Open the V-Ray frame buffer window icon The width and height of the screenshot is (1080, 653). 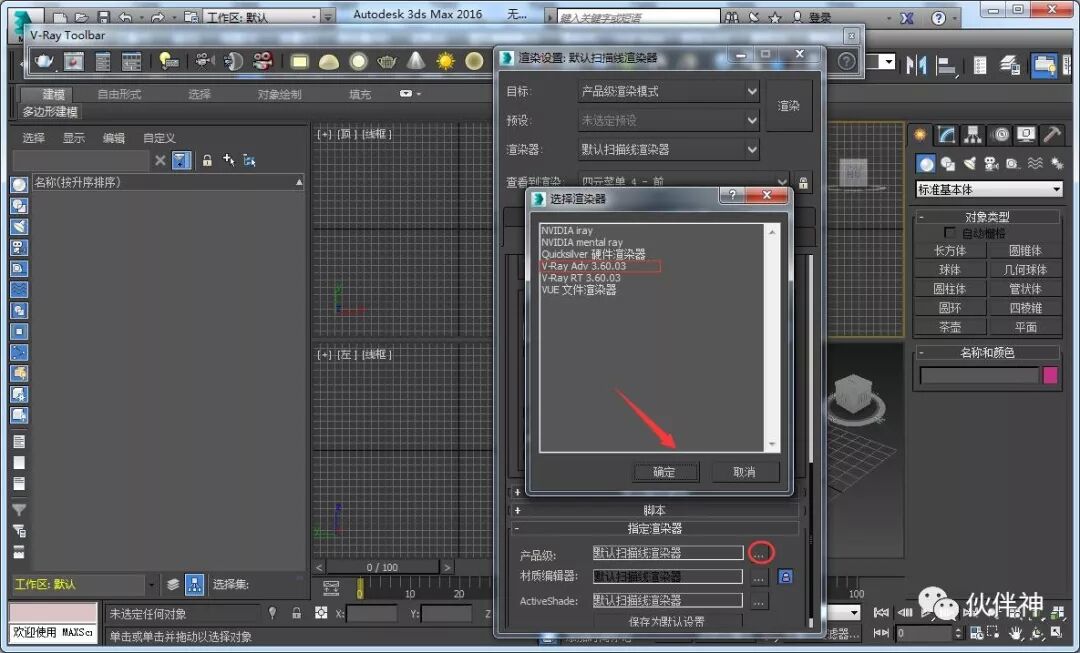(74, 61)
